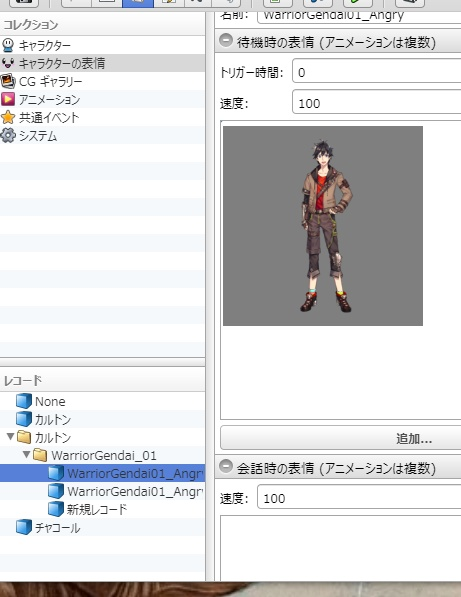Open the キャラクター collection
461x597 pixels.
[102, 45]
